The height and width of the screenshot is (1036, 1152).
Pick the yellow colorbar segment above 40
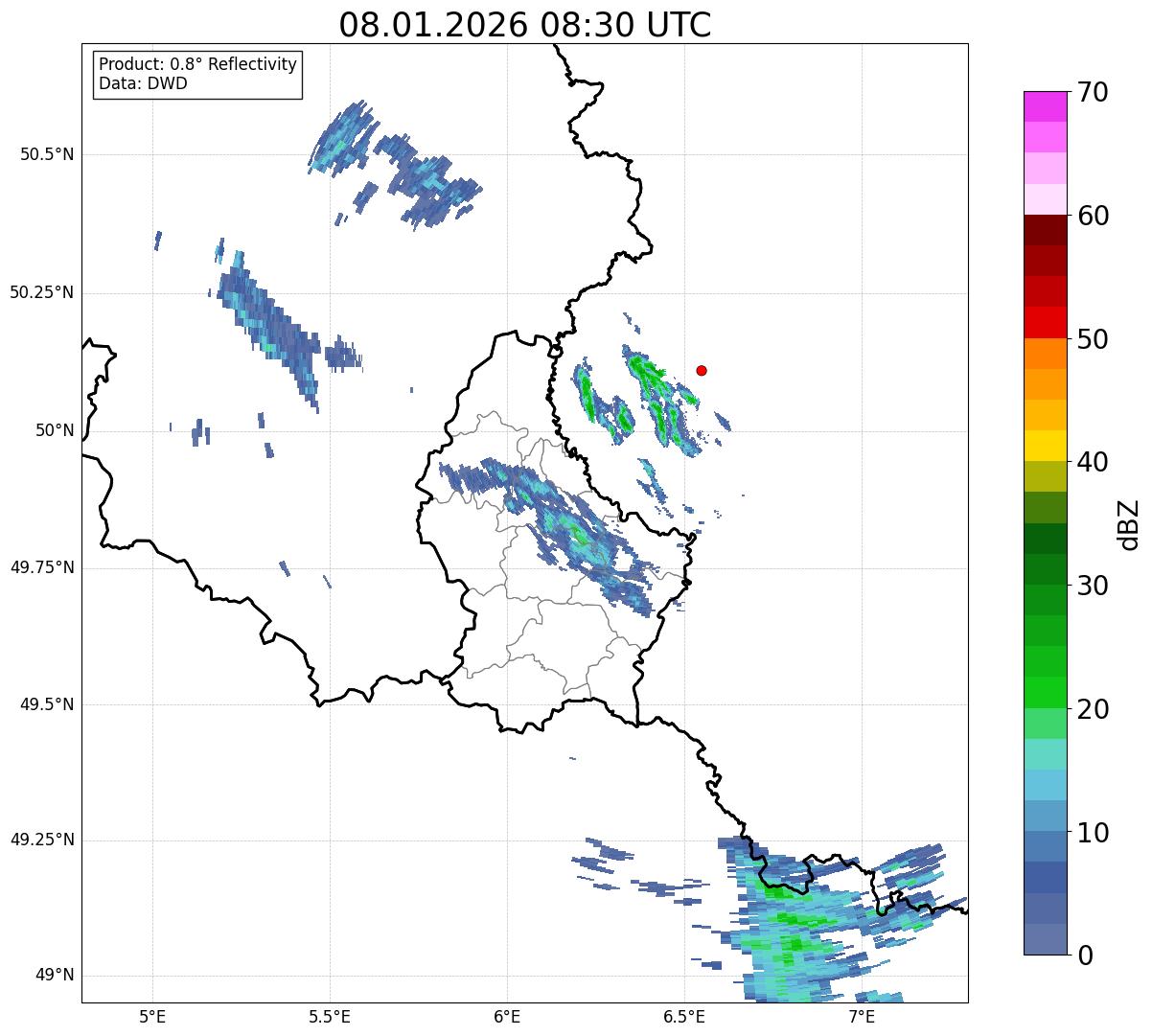1045,446
